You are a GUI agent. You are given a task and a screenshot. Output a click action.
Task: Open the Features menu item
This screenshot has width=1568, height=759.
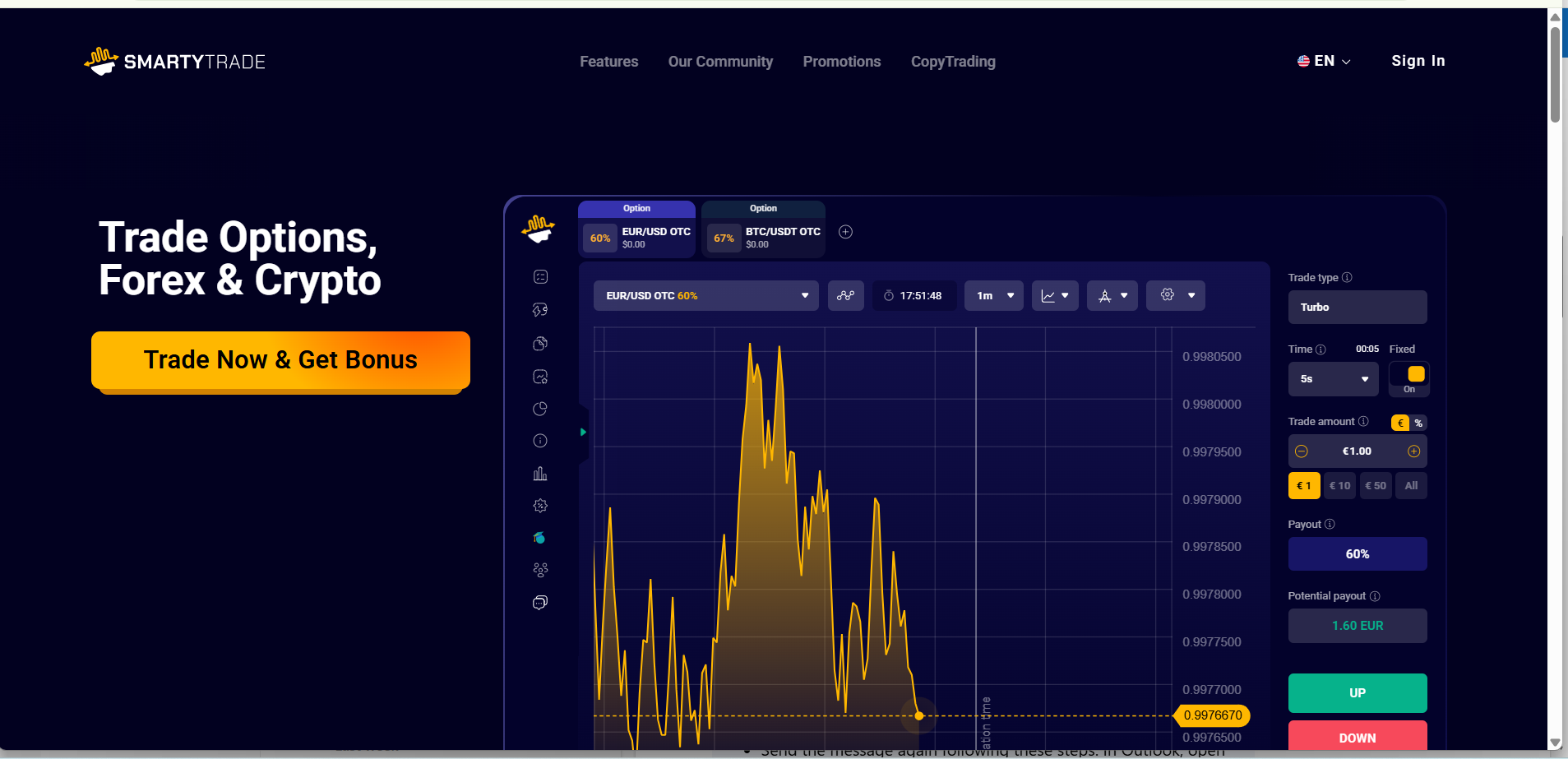coord(608,62)
